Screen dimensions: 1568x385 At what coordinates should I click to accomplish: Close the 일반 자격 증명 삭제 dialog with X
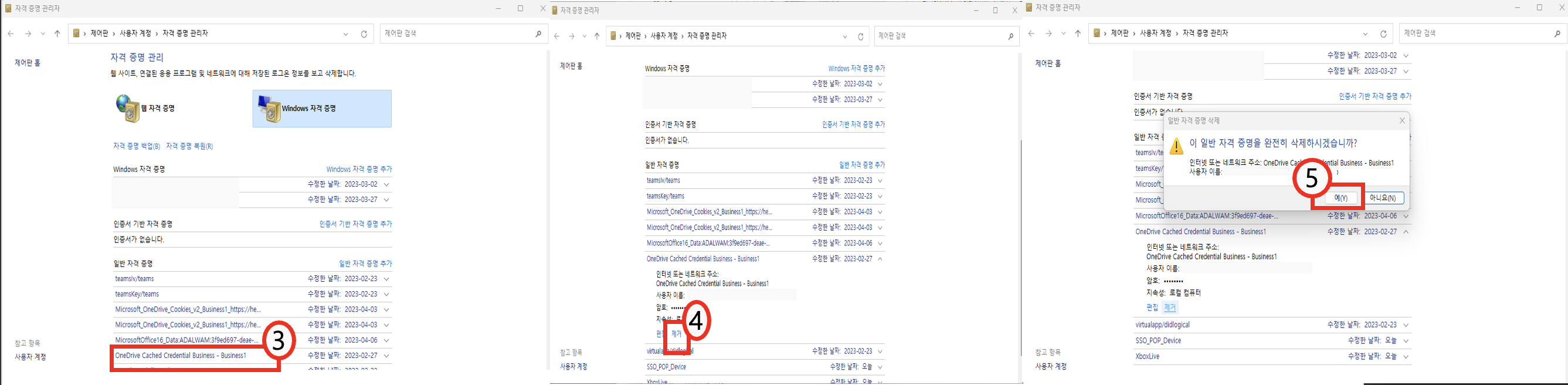click(1403, 121)
